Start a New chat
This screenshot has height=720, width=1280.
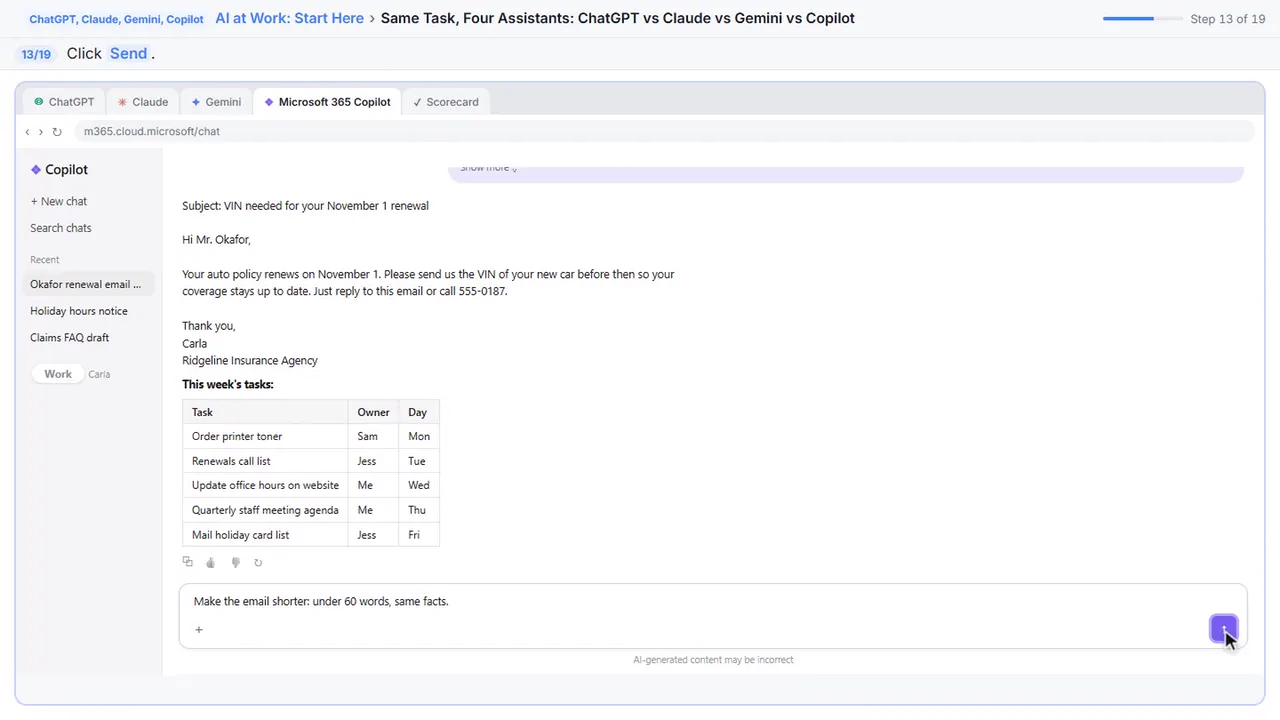click(59, 201)
